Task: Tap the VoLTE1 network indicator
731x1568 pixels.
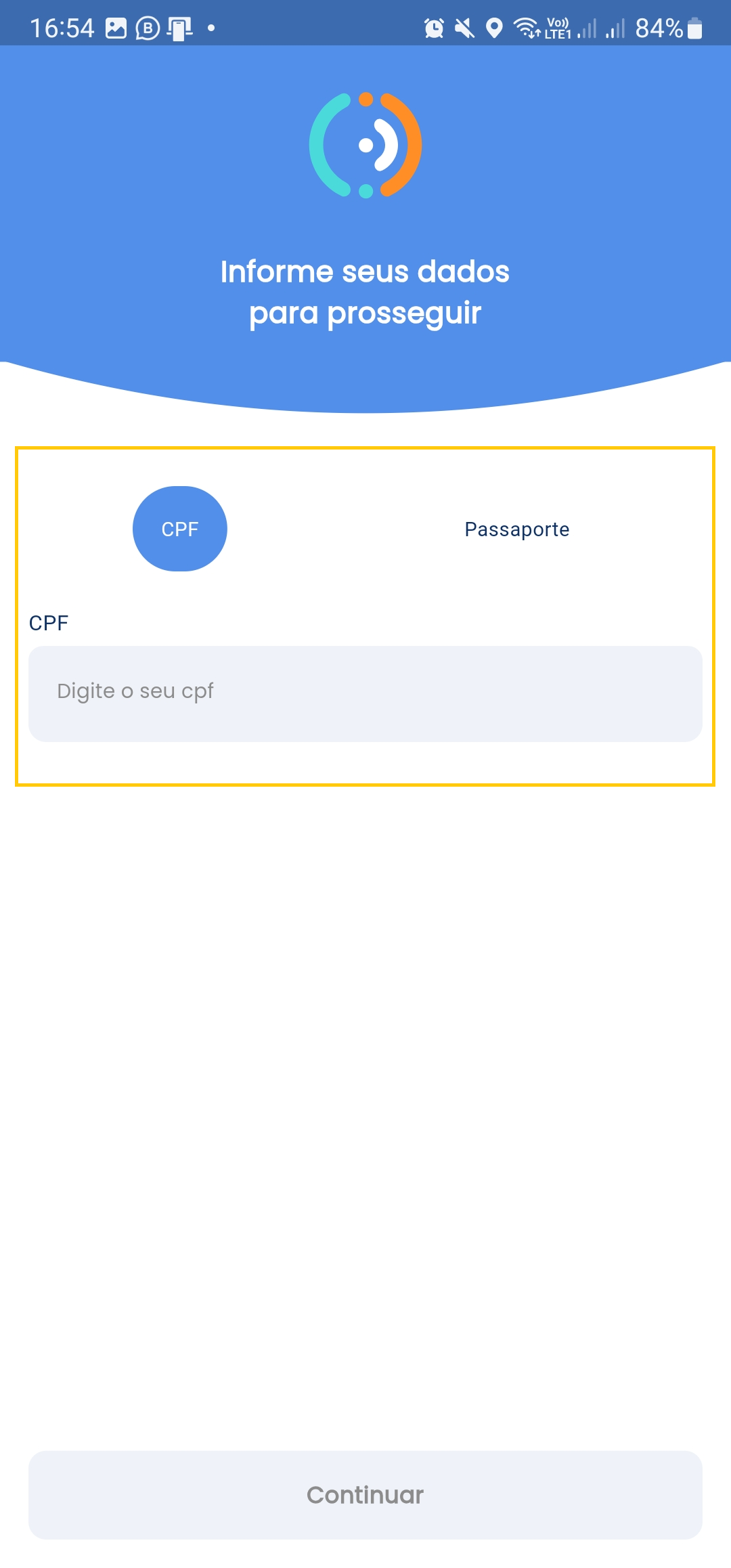Action: [x=558, y=28]
